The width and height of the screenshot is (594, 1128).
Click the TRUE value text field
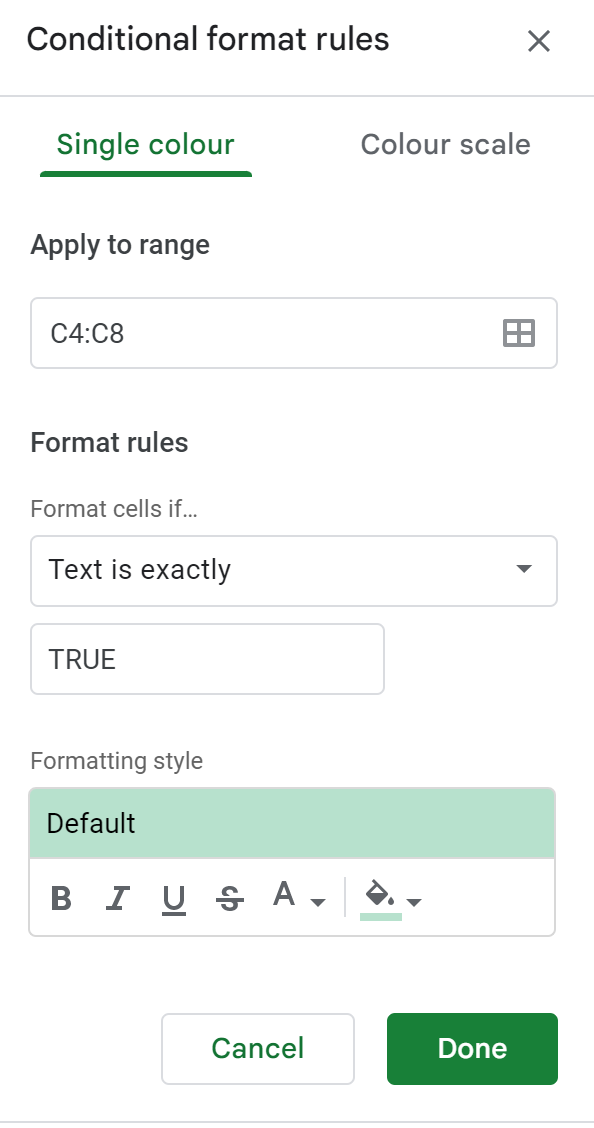(207, 658)
